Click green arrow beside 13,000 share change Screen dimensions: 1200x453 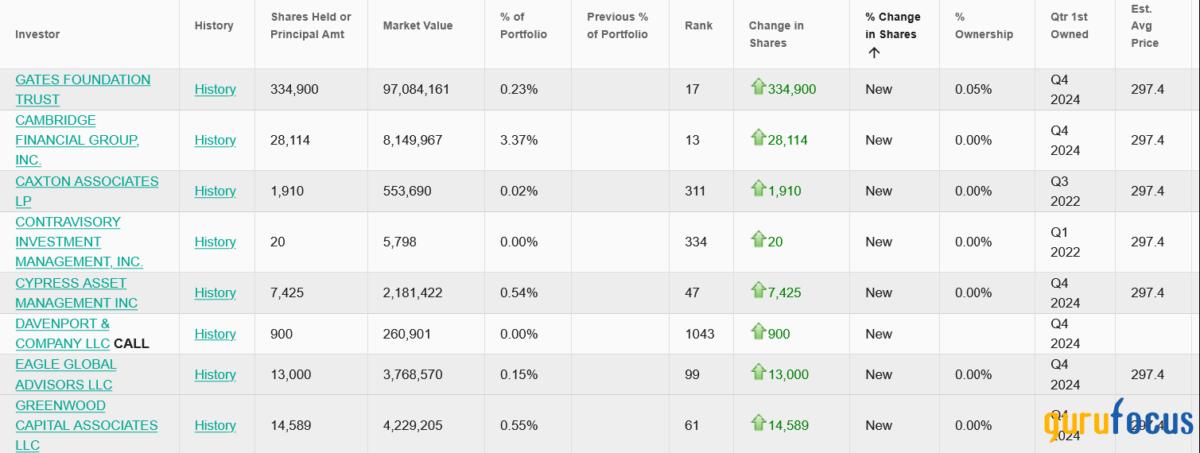coord(758,373)
